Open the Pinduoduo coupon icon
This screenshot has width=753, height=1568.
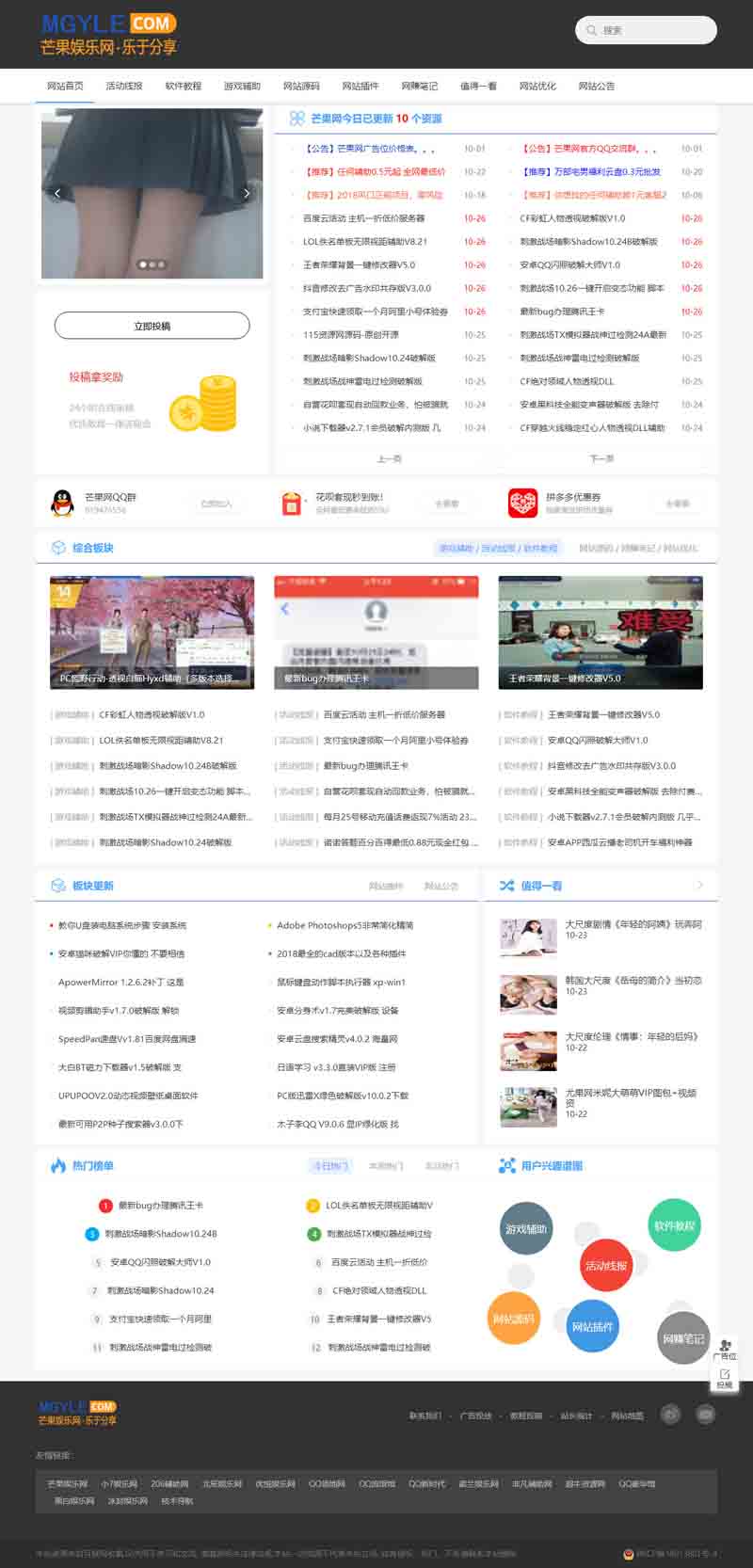pyautogui.click(x=522, y=504)
